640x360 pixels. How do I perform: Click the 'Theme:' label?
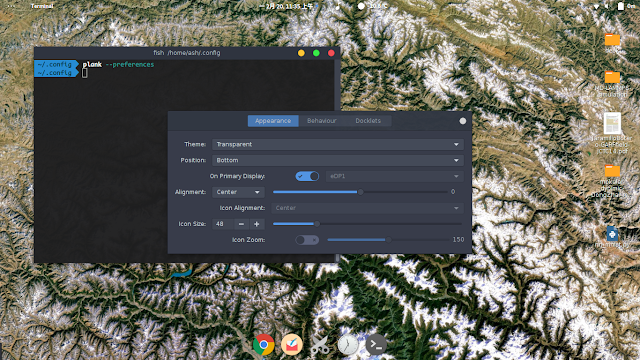pos(195,144)
